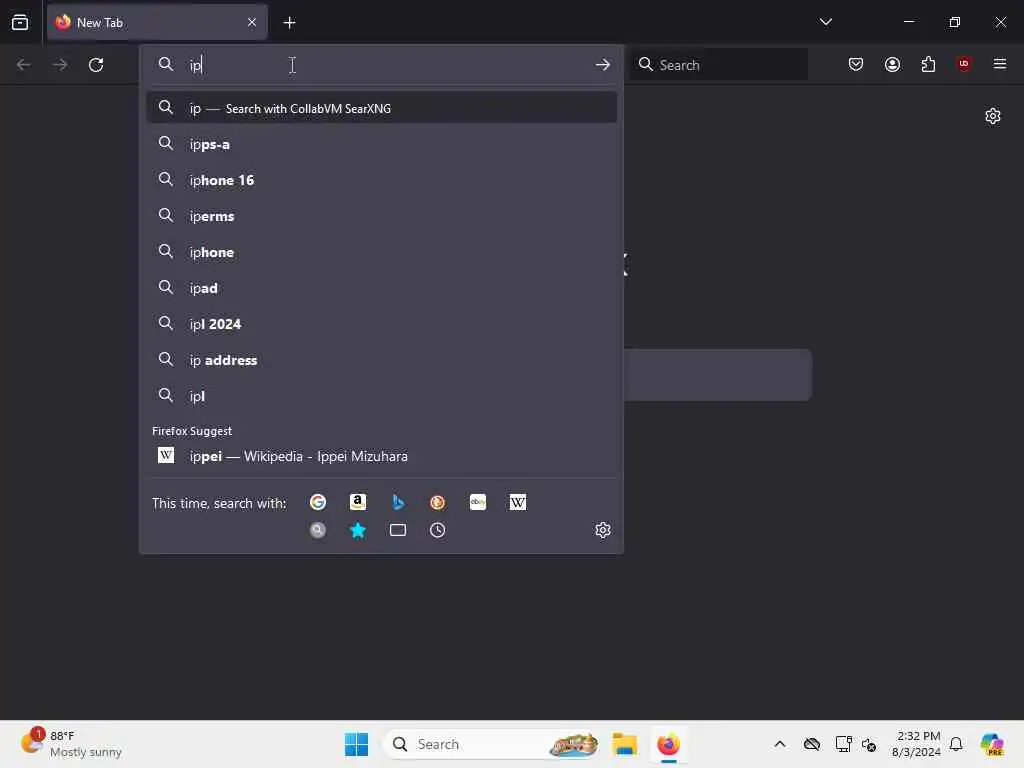Viewport: 1024px width, 768px height.
Task: Search this time with DuckDuckGo
Action: pyautogui.click(x=438, y=502)
